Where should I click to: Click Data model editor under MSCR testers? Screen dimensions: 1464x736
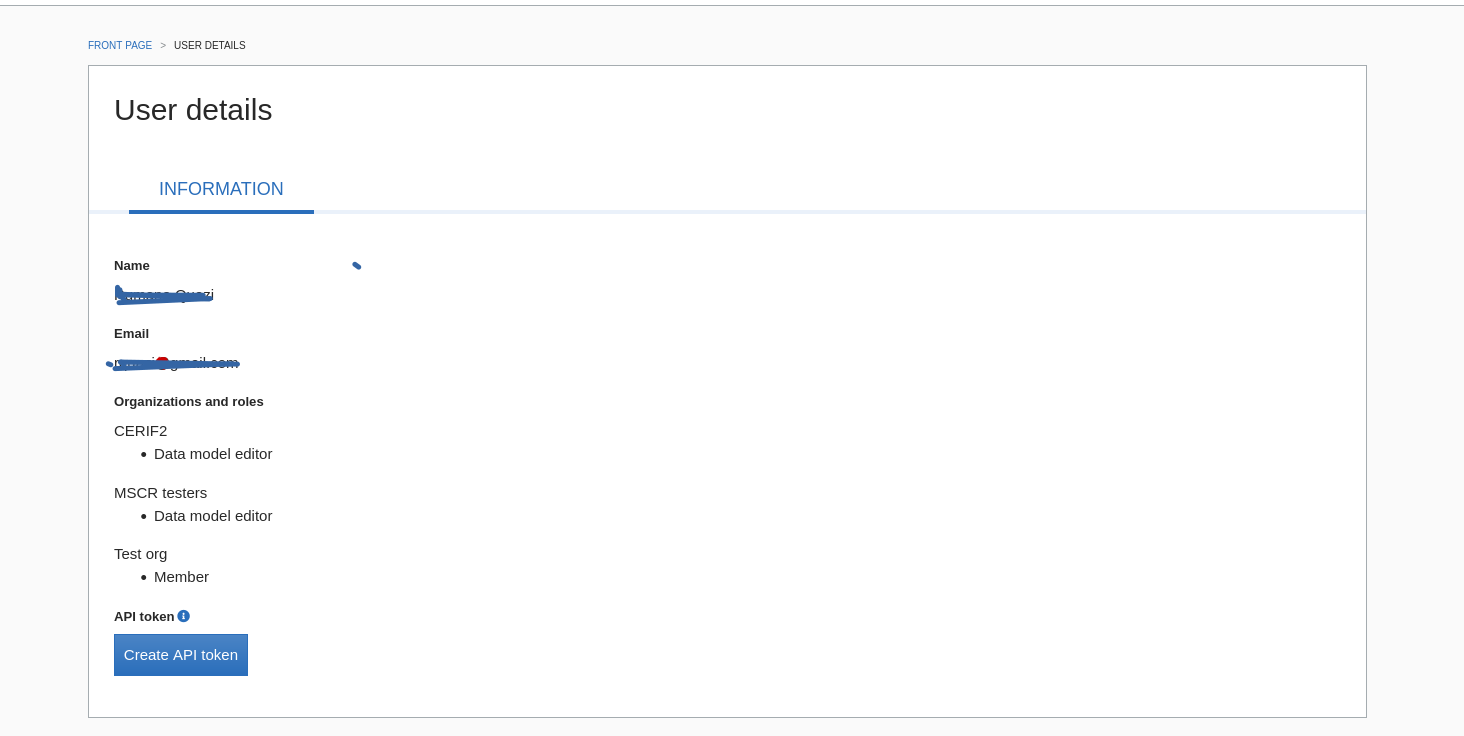pos(213,516)
